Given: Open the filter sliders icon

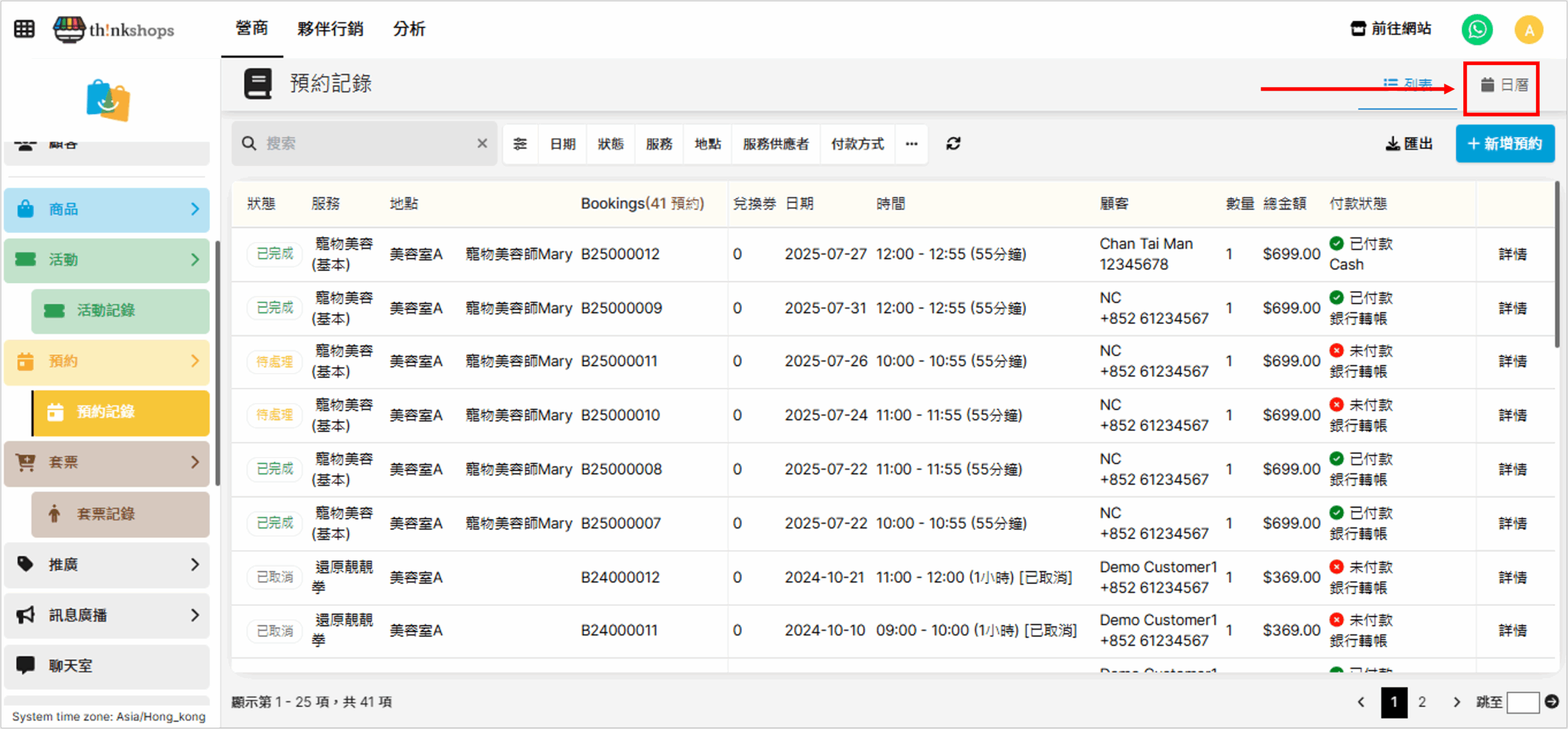Looking at the screenshot, I should (x=520, y=143).
